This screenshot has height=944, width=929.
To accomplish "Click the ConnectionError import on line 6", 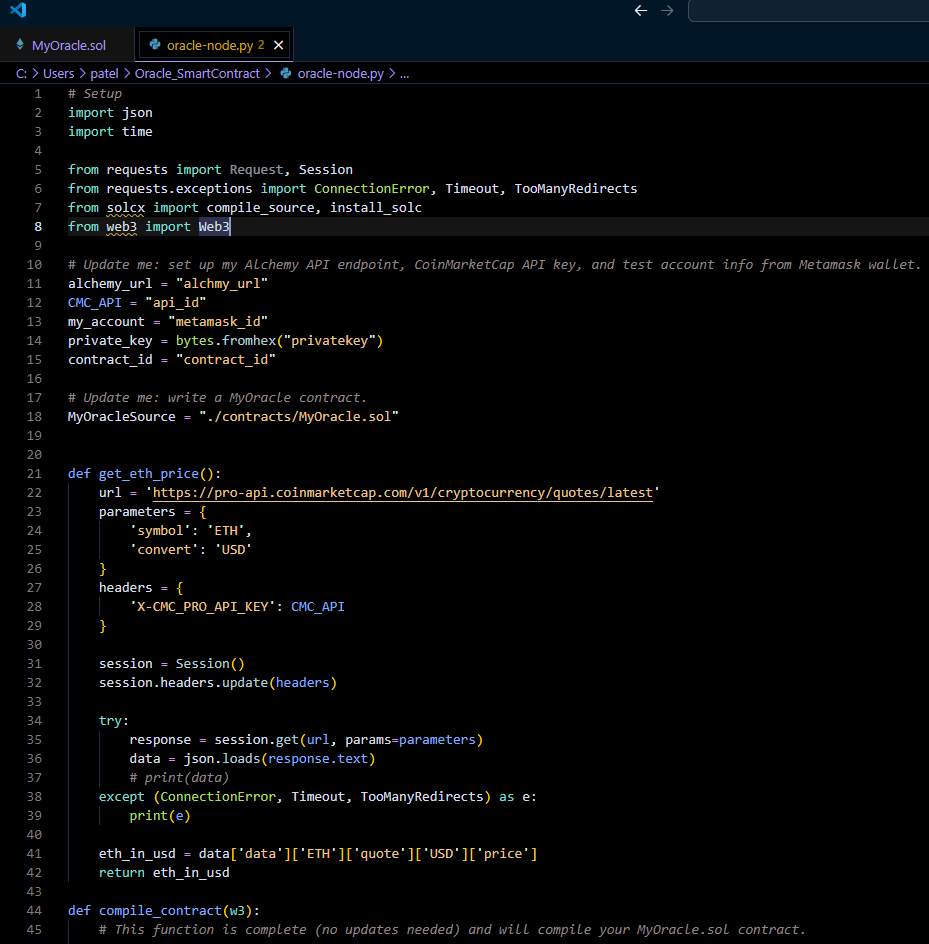I will coord(372,188).
